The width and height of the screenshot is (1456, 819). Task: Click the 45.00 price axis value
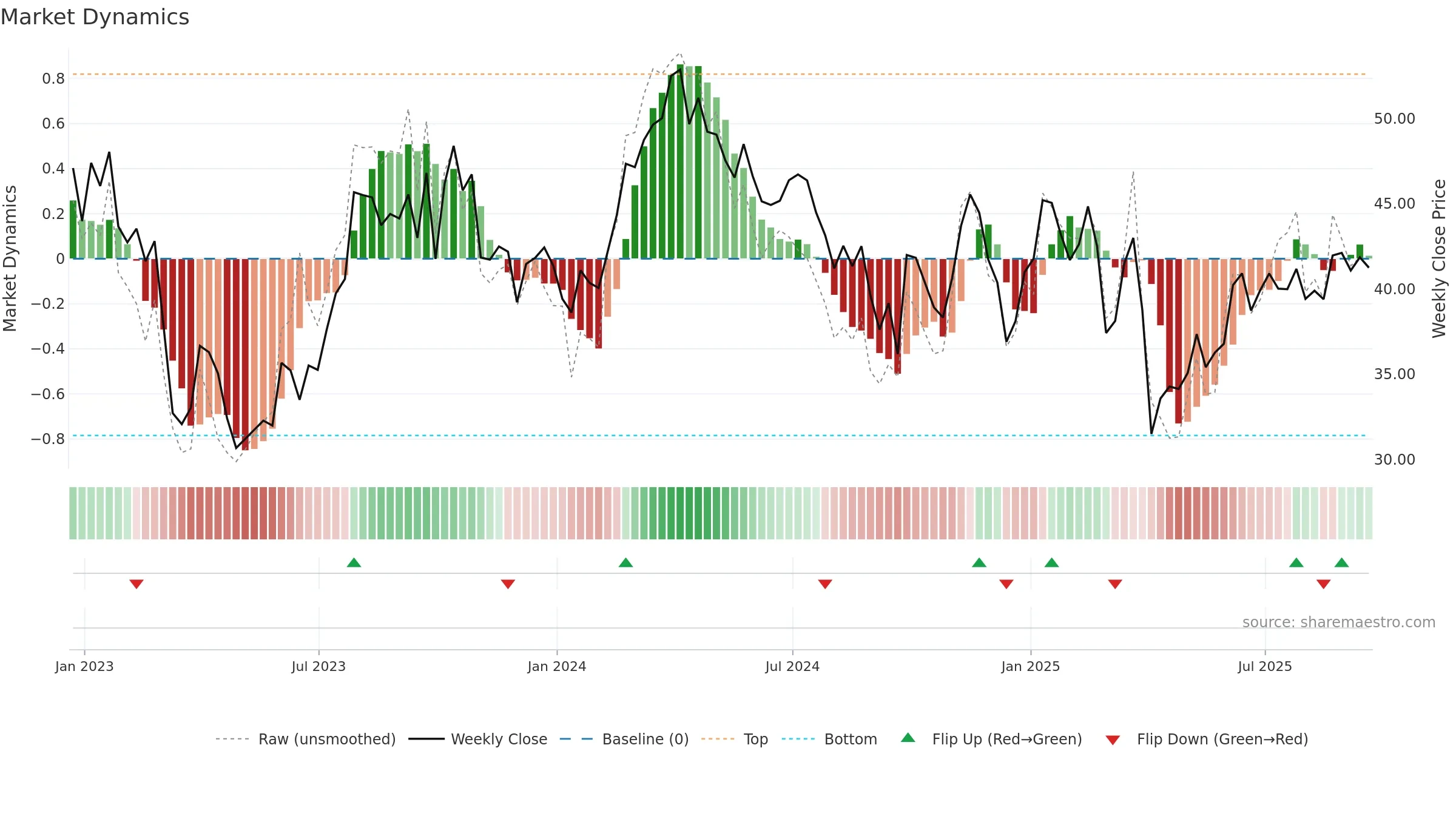[x=1395, y=203]
